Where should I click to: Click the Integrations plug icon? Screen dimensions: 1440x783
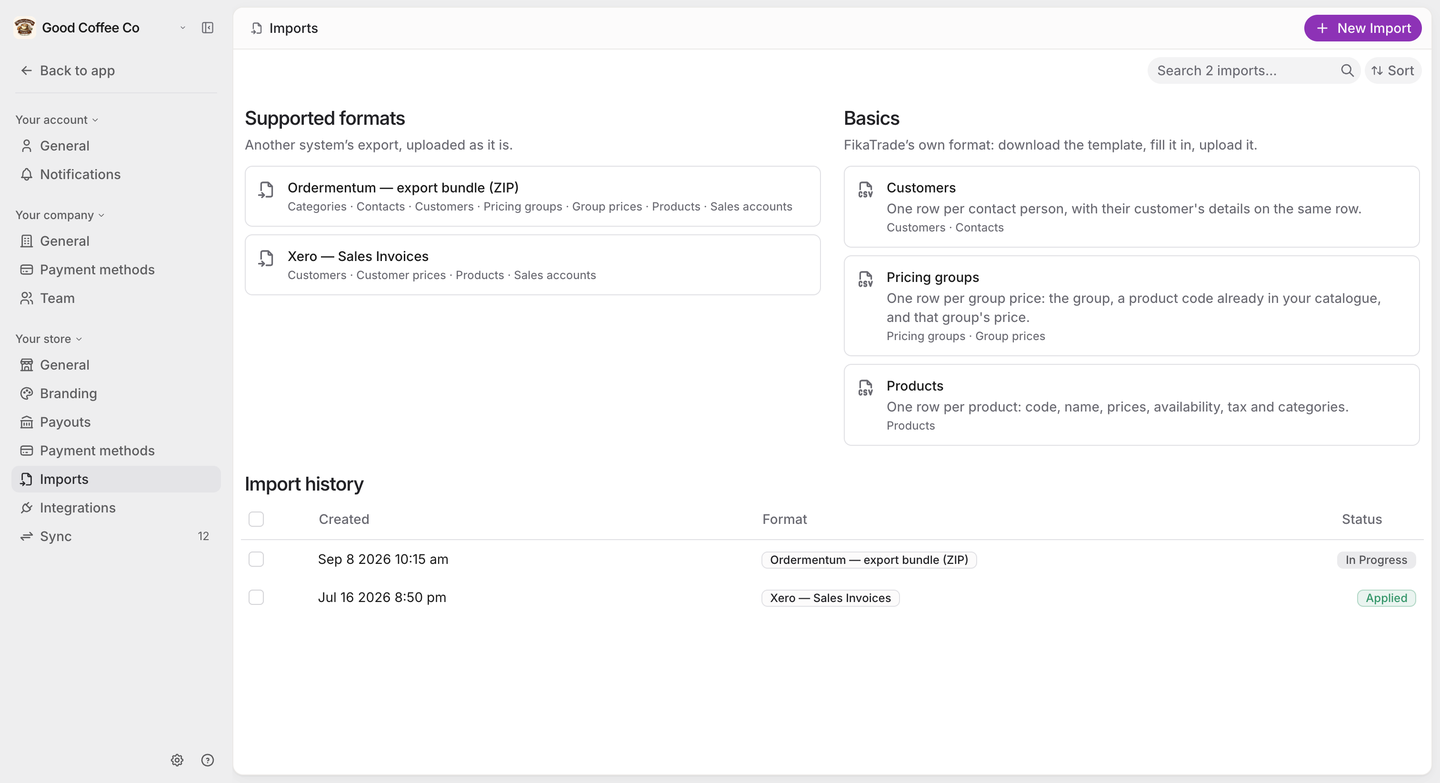(27, 508)
